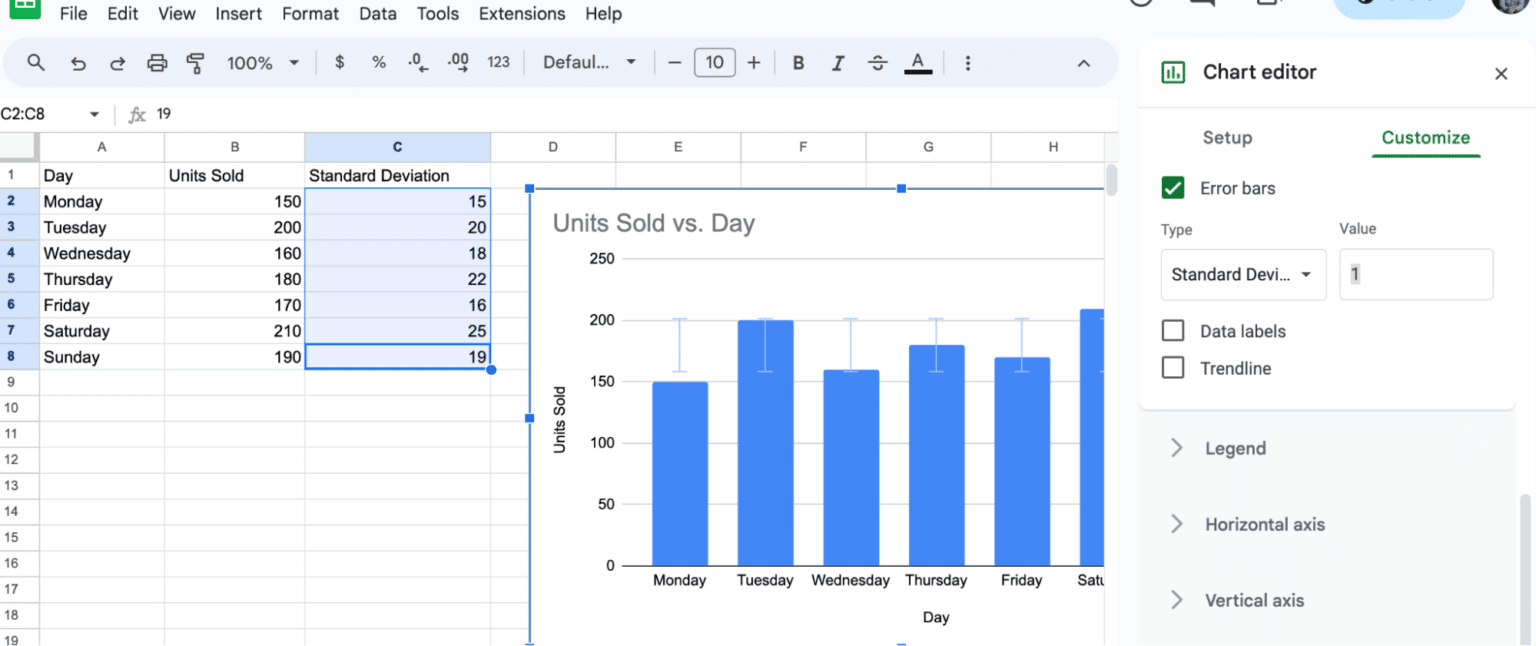The height and width of the screenshot is (646, 1536).
Task: Open the Default font dropdown
Action: click(x=590, y=62)
